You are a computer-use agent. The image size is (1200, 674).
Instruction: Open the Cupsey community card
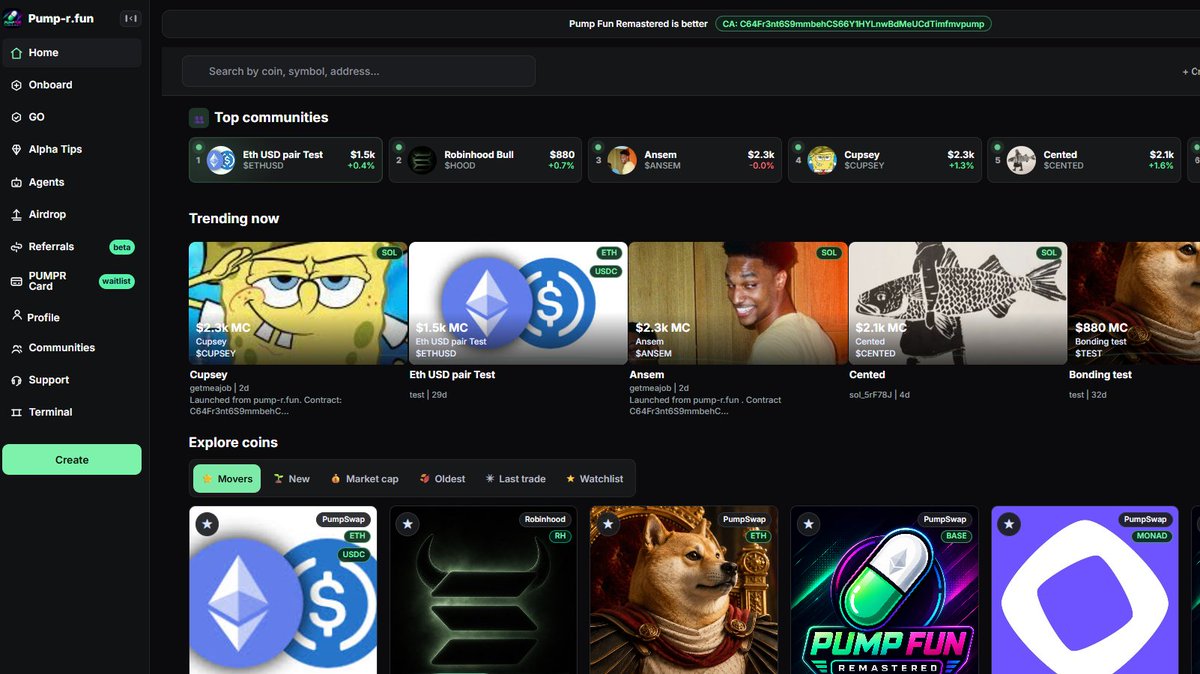click(x=885, y=160)
